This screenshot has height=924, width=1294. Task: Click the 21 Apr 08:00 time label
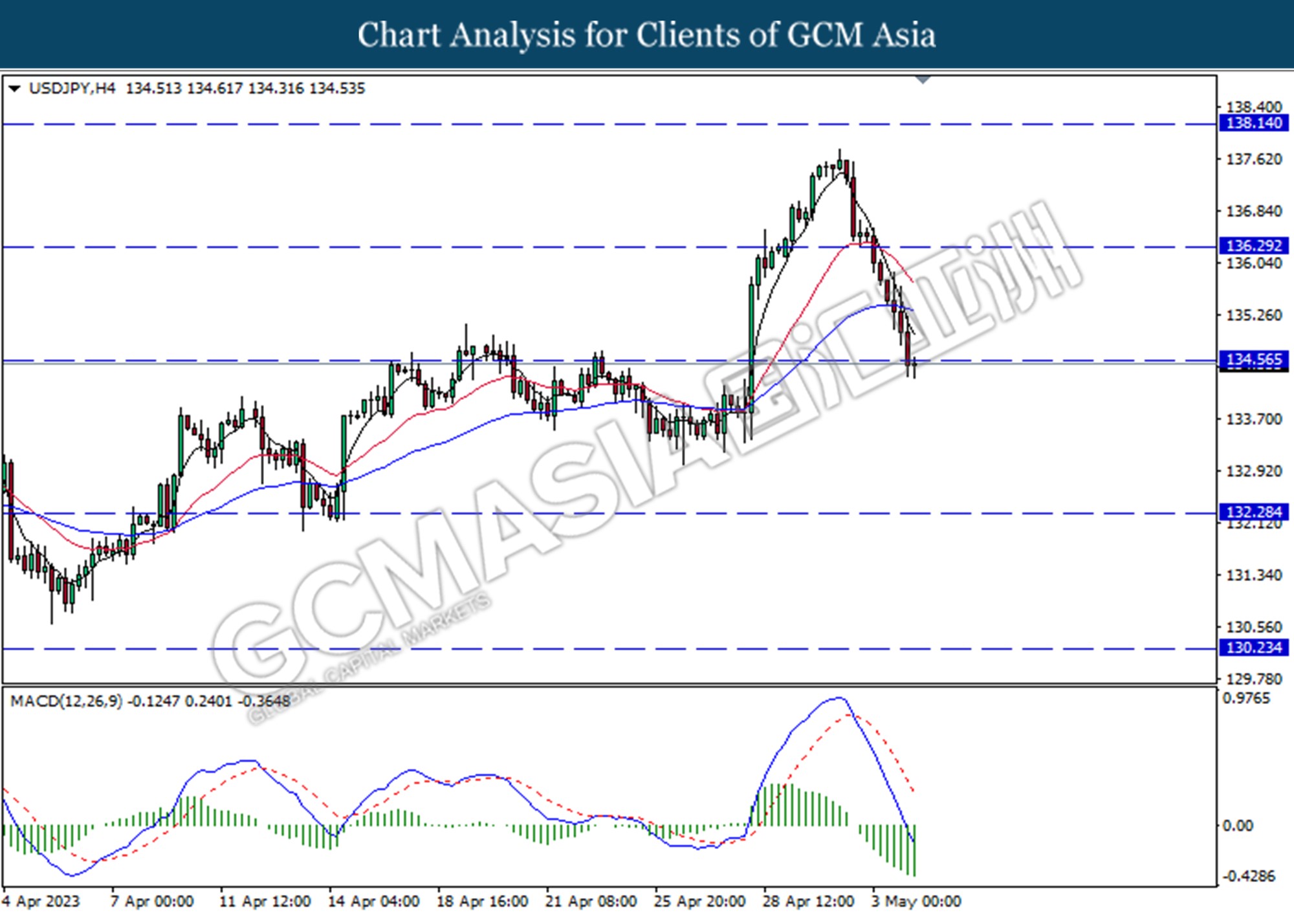[x=591, y=901]
